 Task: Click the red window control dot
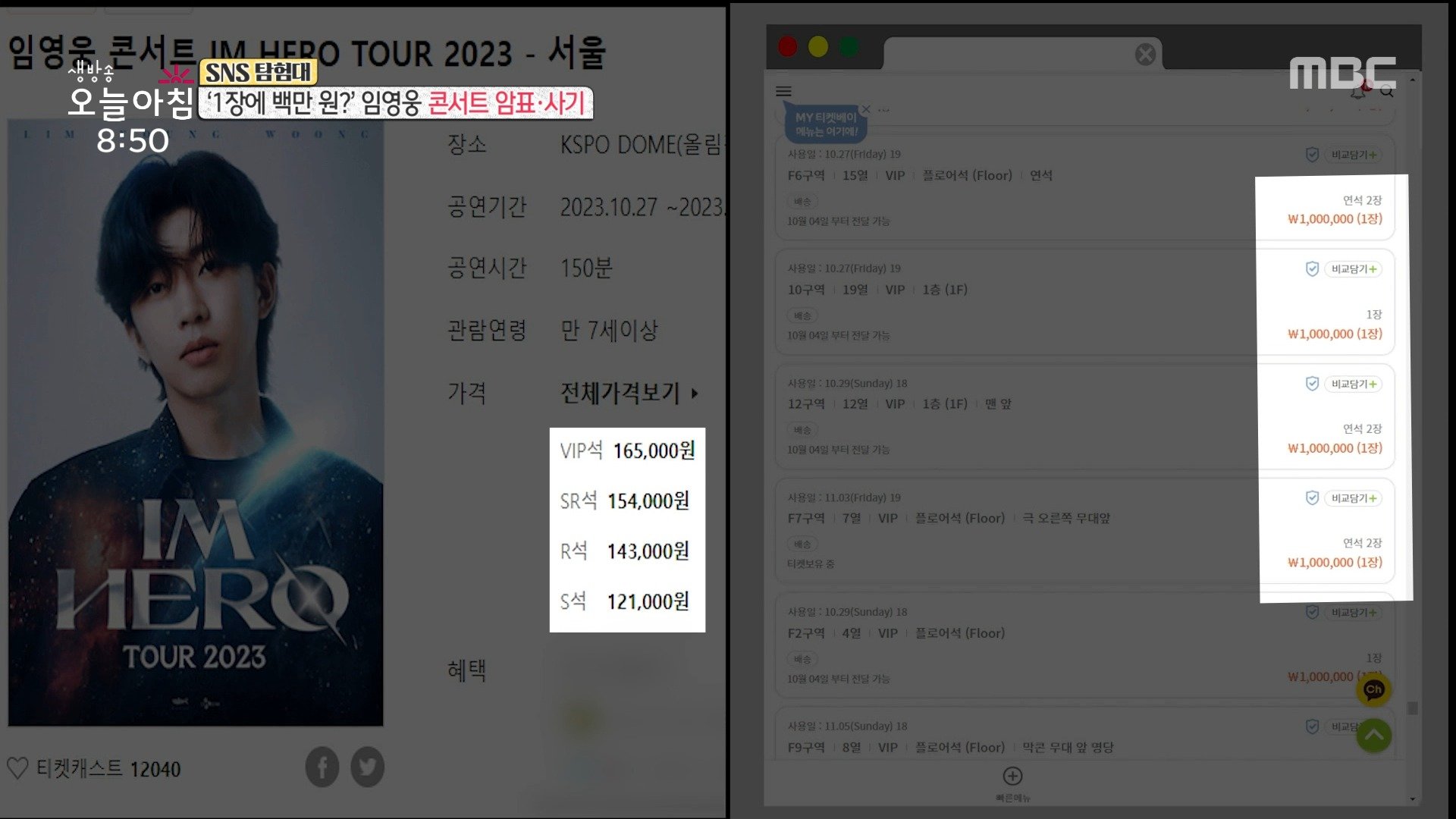click(x=787, y=47)
